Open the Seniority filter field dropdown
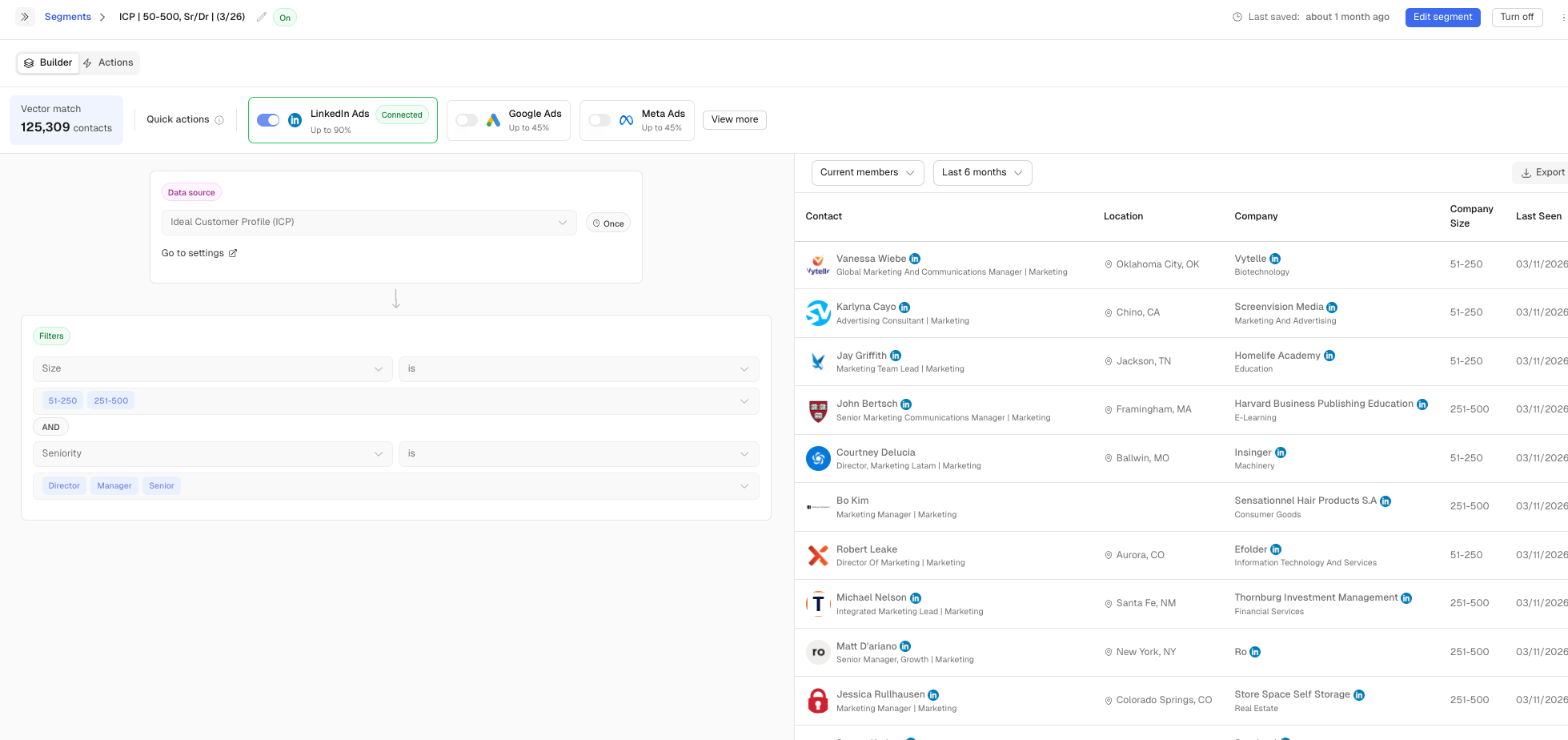The image size is (1568, 740). (213, 454)
